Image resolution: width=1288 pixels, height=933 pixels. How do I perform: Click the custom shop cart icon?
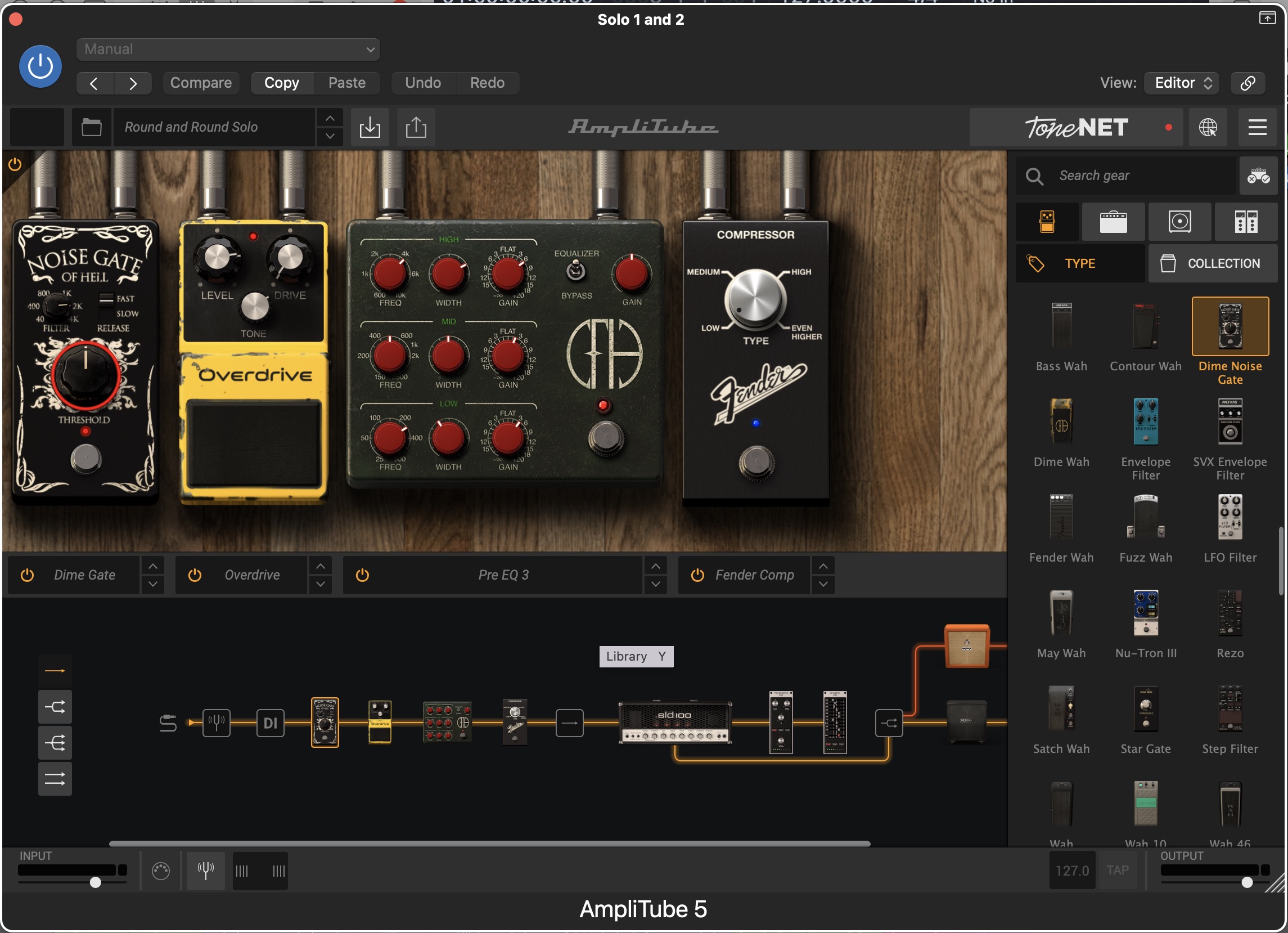pos(1258,176)
